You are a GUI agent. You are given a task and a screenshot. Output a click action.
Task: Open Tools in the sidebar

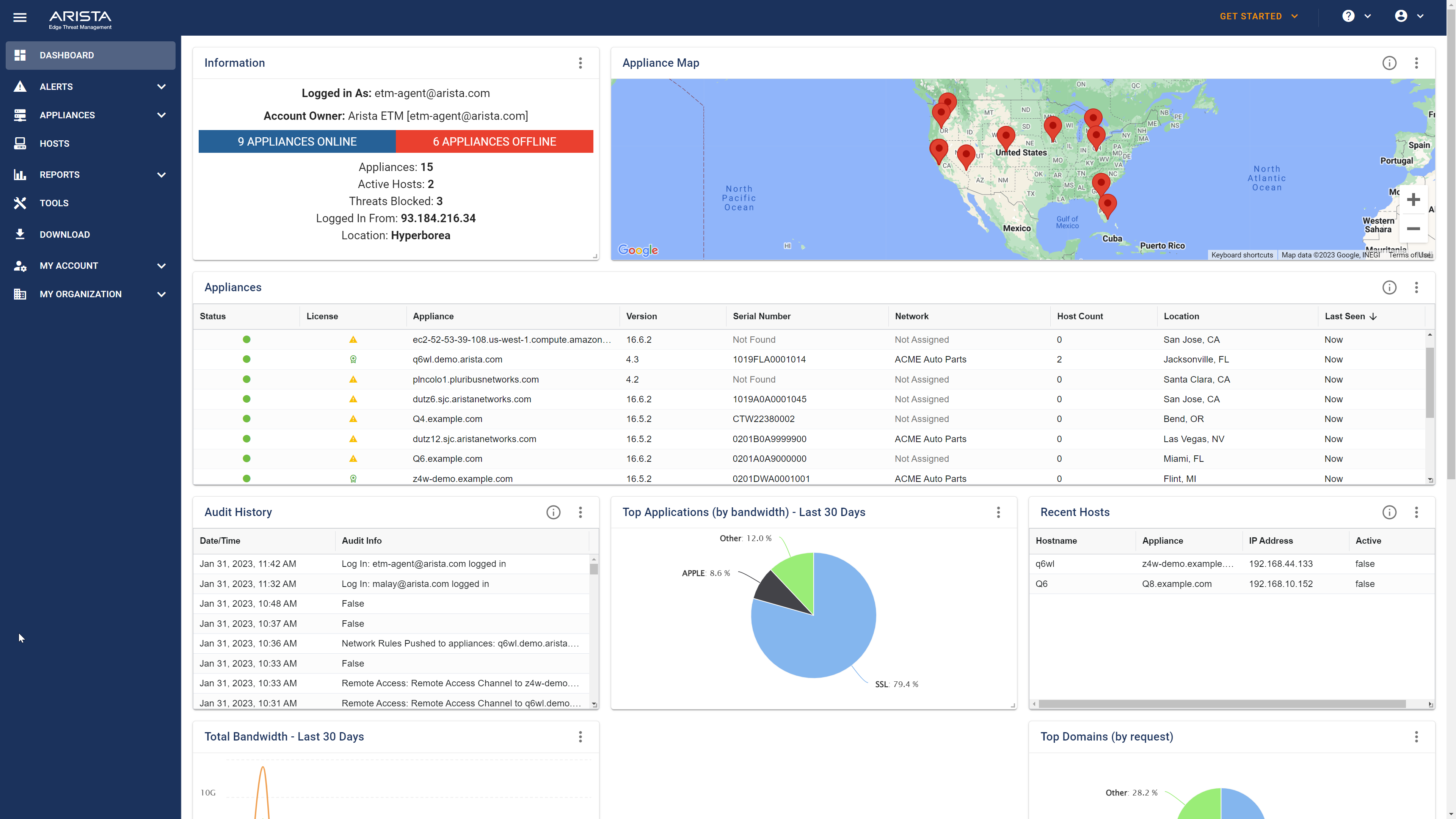91,203
